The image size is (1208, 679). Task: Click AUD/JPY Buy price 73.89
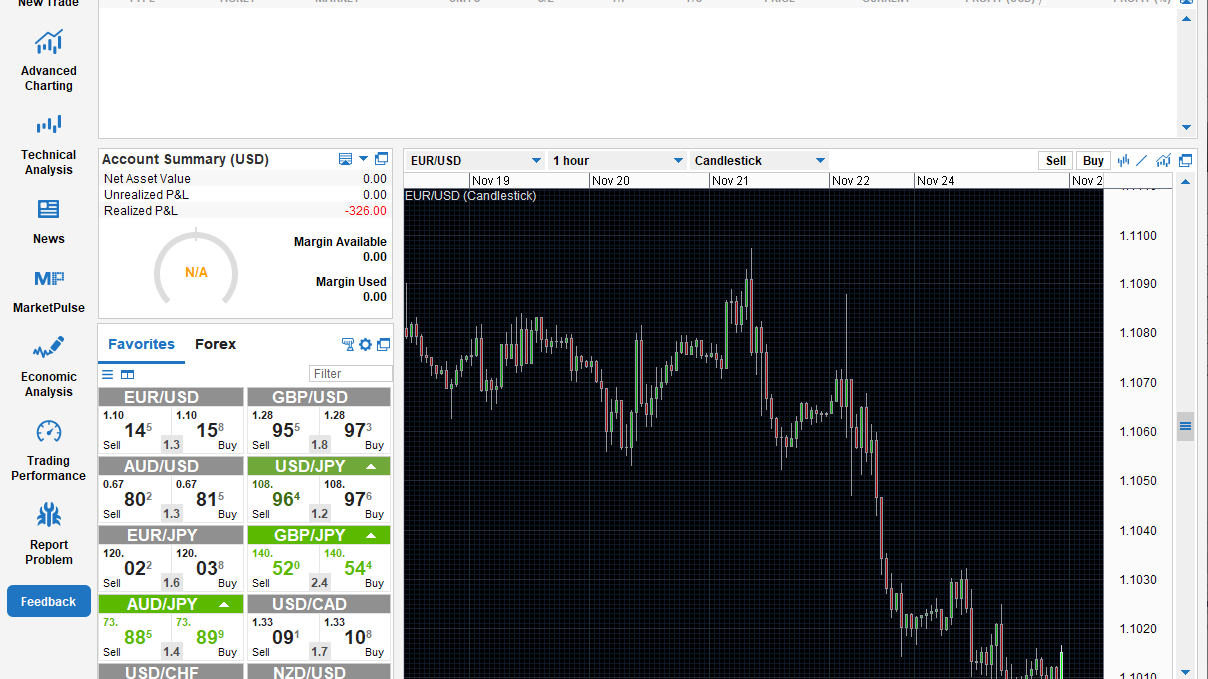(x=207, y=637)
